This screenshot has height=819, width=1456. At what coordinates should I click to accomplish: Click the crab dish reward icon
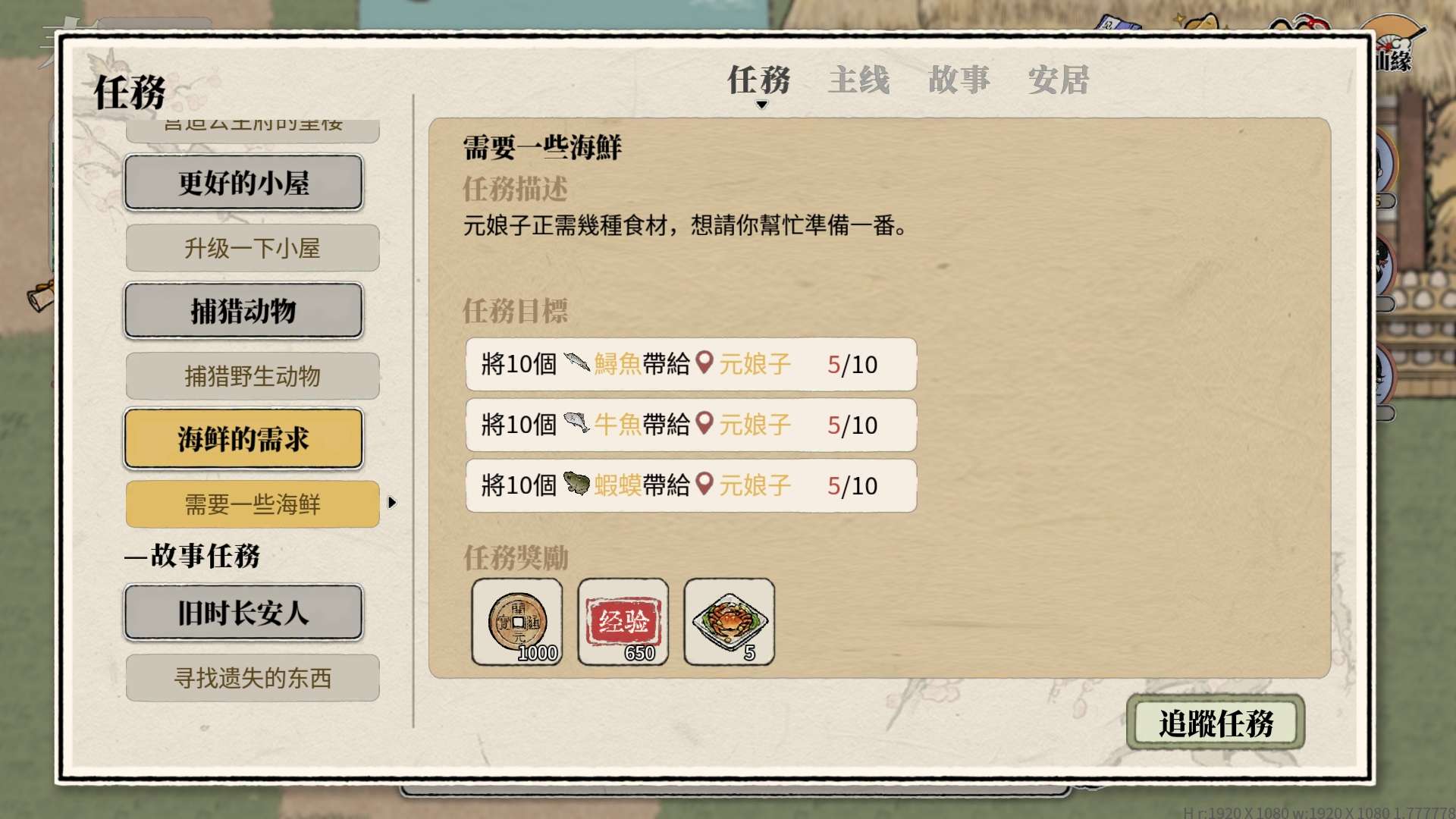(x=729, y=622)
